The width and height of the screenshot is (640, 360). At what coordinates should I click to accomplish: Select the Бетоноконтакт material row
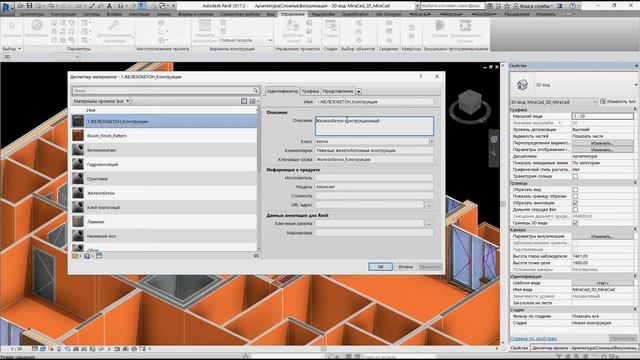[x=164, y=150]
